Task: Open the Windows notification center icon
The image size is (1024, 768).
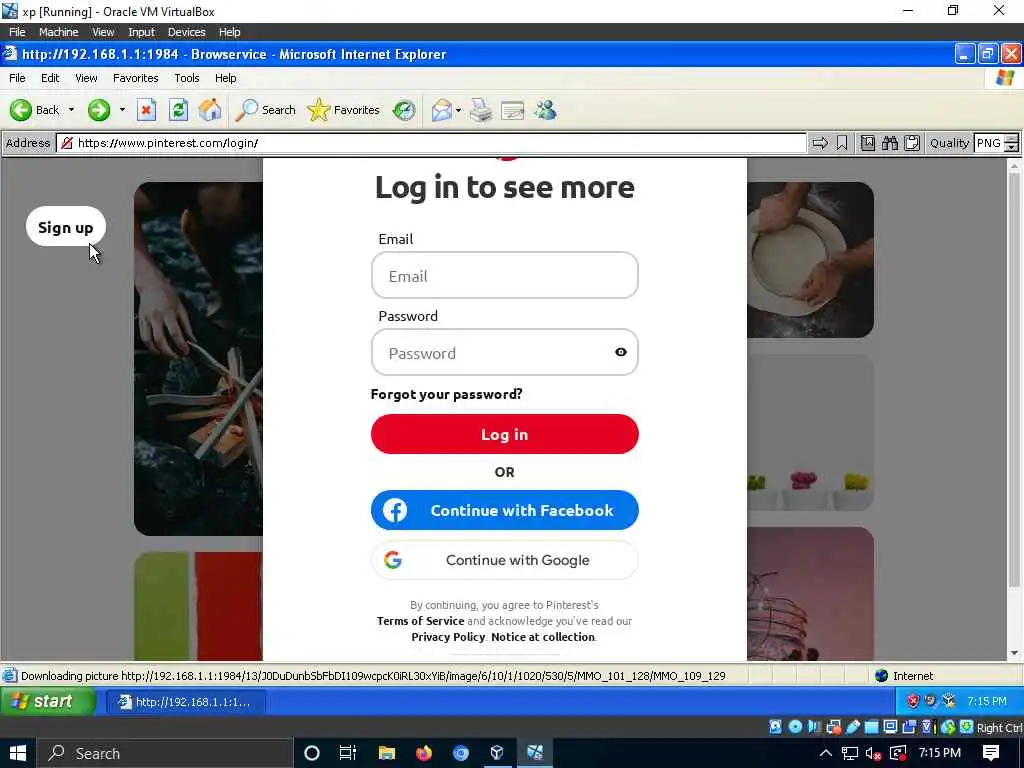Action: (x=991, y=753)
